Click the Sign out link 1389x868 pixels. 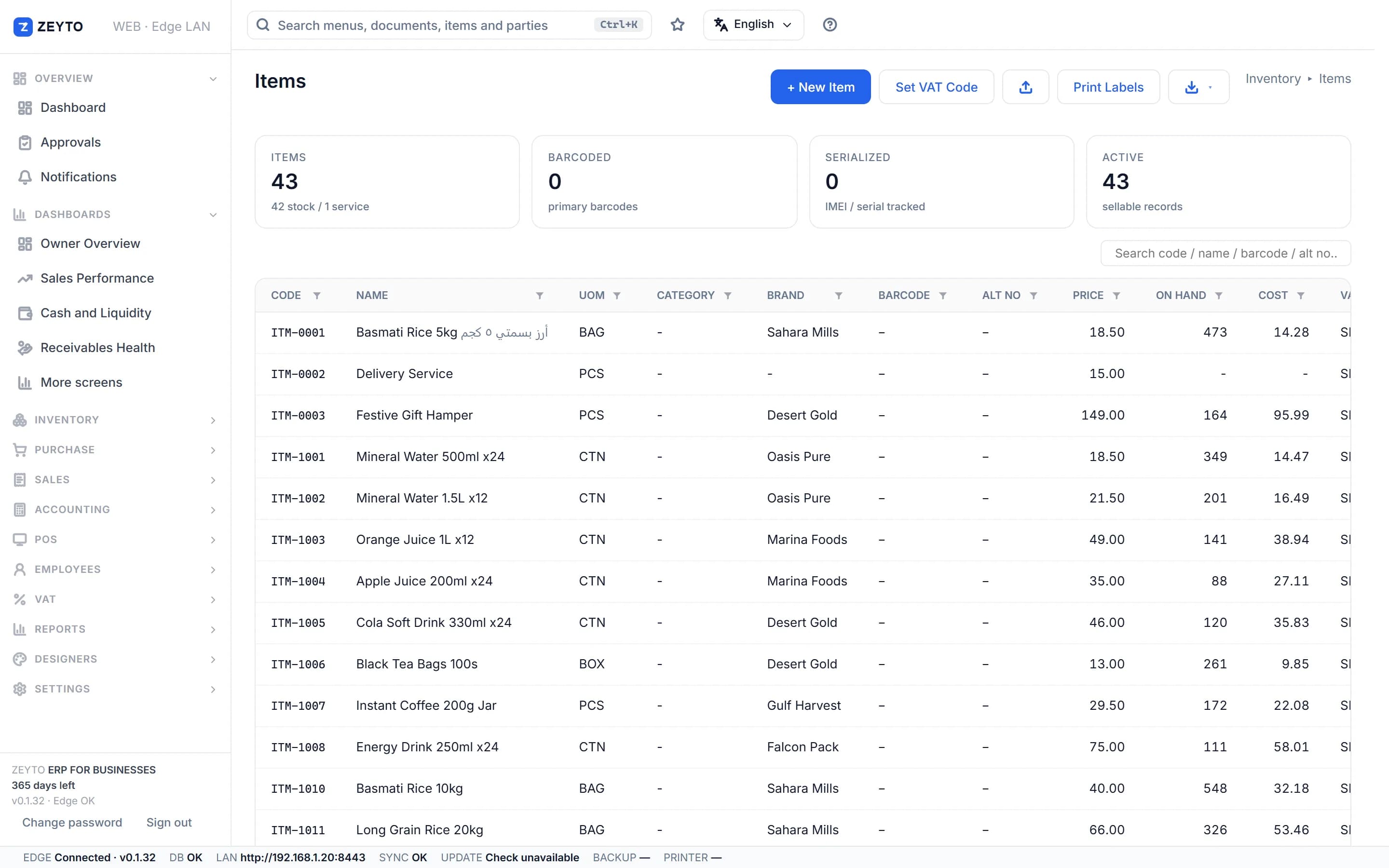[169, 822]
